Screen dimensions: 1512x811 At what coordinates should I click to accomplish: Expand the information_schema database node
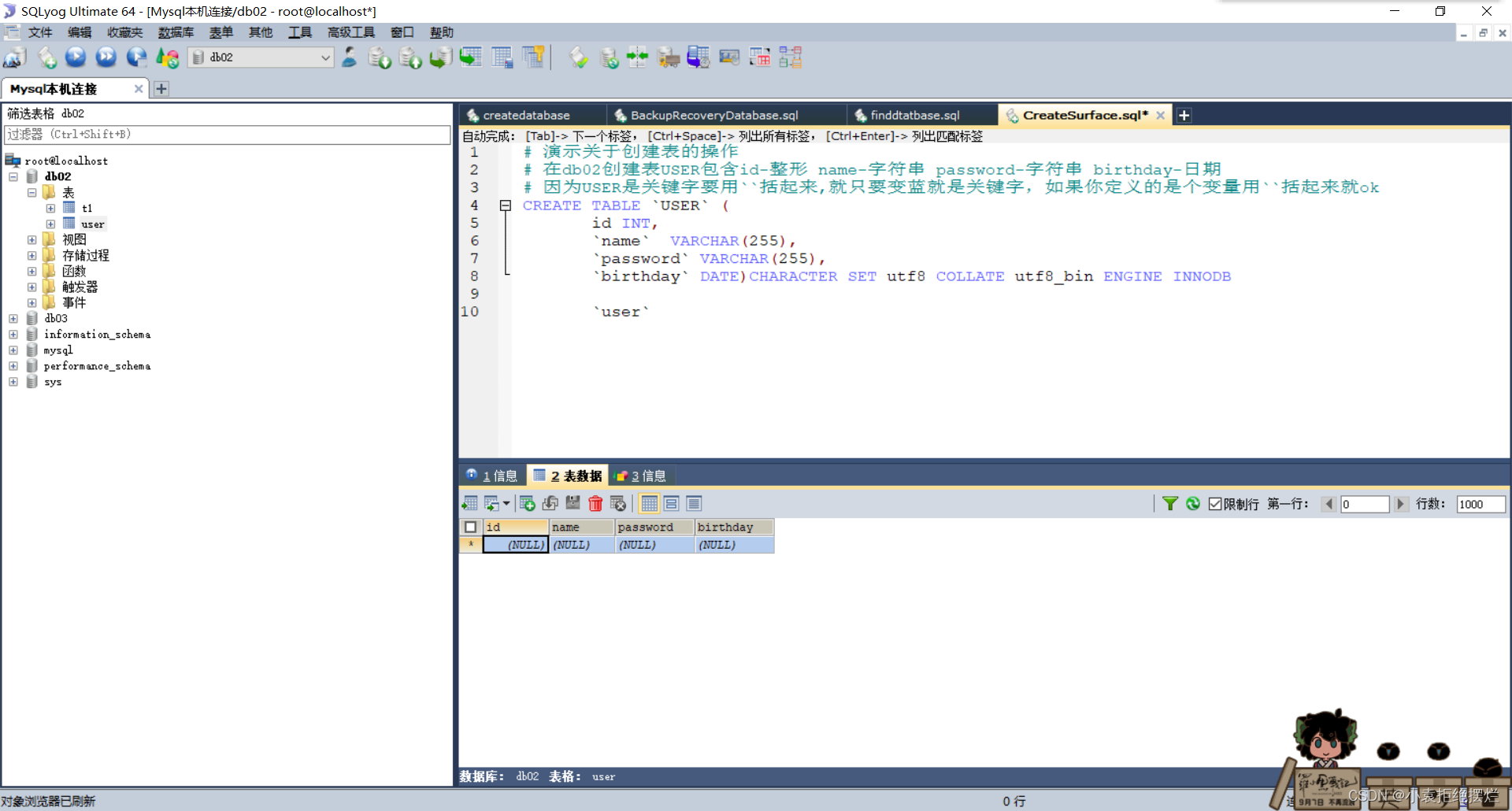(x=13, y=334)
